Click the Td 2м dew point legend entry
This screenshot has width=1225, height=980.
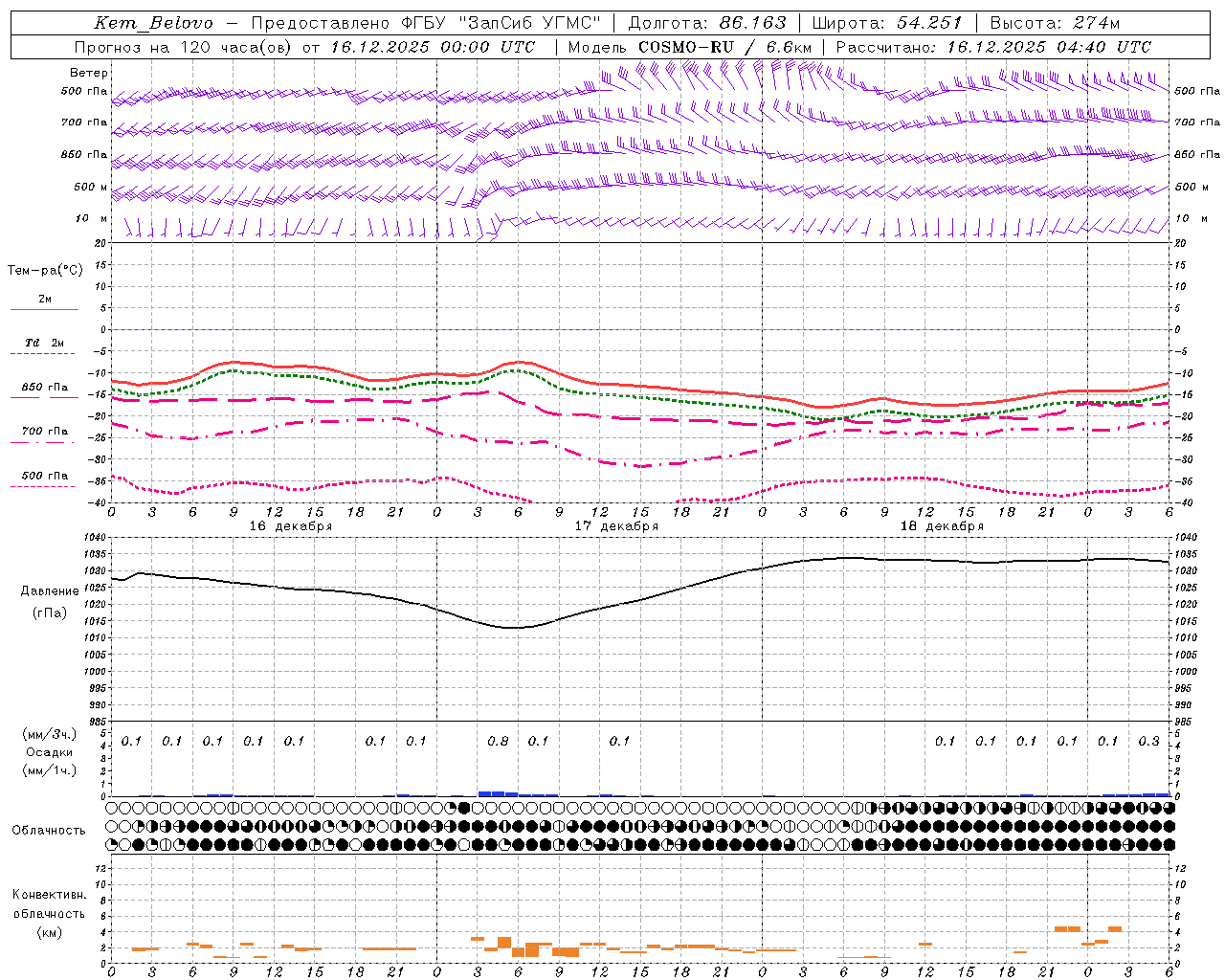click(45, 343)
